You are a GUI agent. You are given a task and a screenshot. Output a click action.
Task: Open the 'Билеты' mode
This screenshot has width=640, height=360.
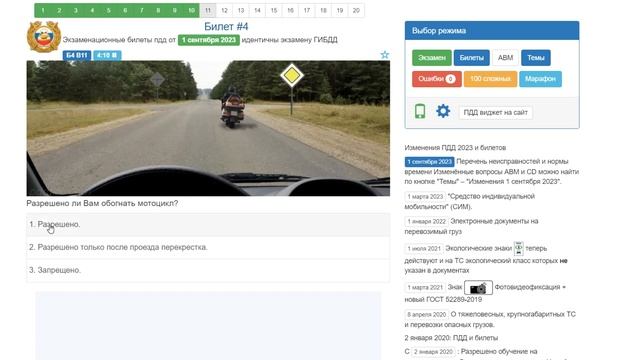(x=471, y=58)
